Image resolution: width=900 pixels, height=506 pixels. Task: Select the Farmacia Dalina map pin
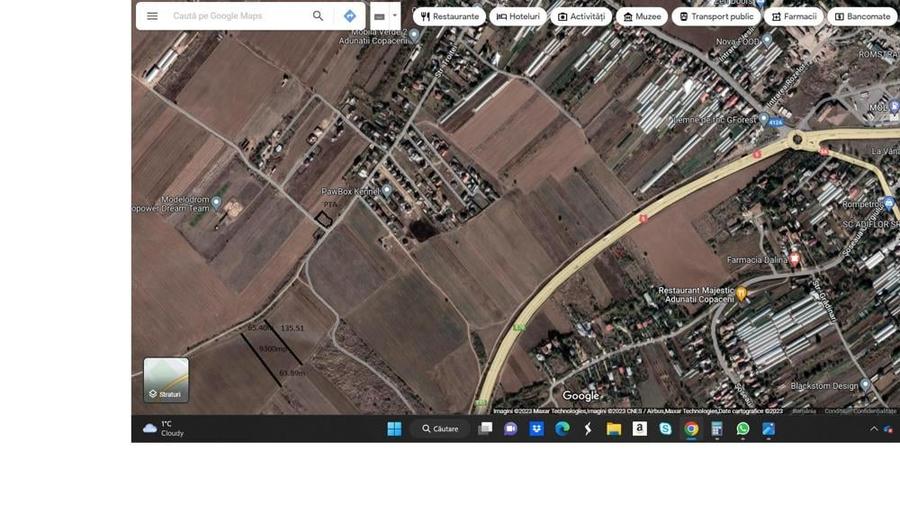[794, 259]
